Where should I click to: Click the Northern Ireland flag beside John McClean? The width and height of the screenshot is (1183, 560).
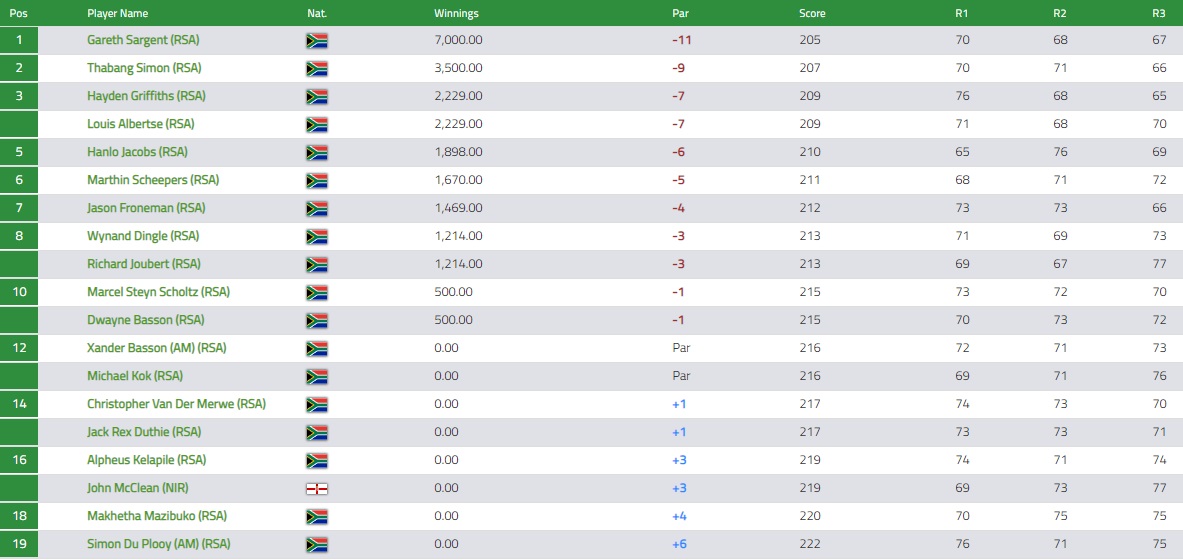pos(317,488)
